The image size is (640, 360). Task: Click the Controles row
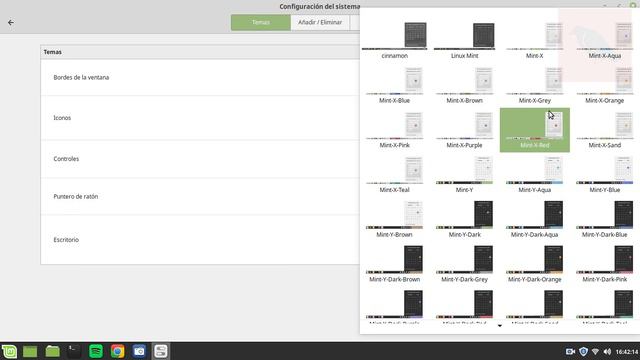coord(200,159)
